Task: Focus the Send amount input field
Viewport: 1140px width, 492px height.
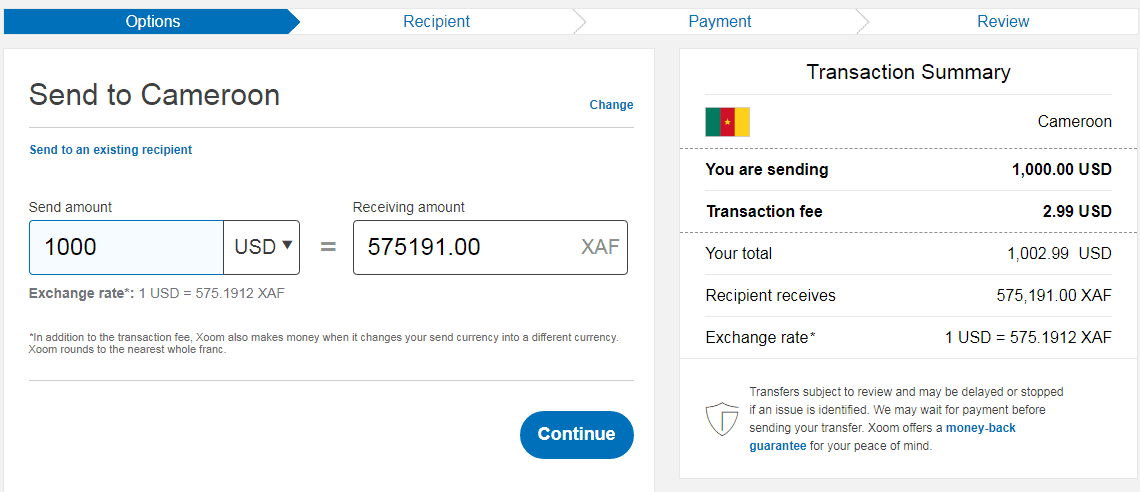Action: coord(127,248)
